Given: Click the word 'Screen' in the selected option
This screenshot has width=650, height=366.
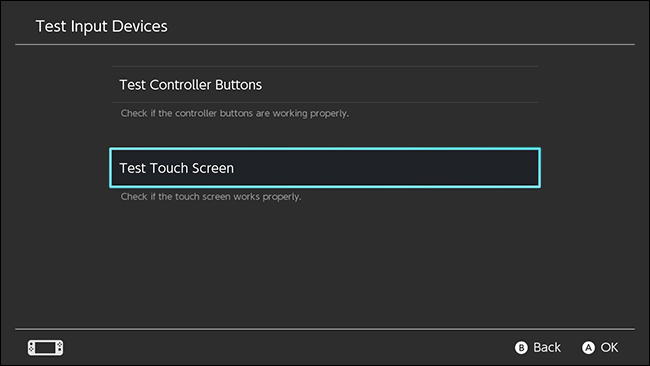Looking at the screenshot, I should point(213,168).
